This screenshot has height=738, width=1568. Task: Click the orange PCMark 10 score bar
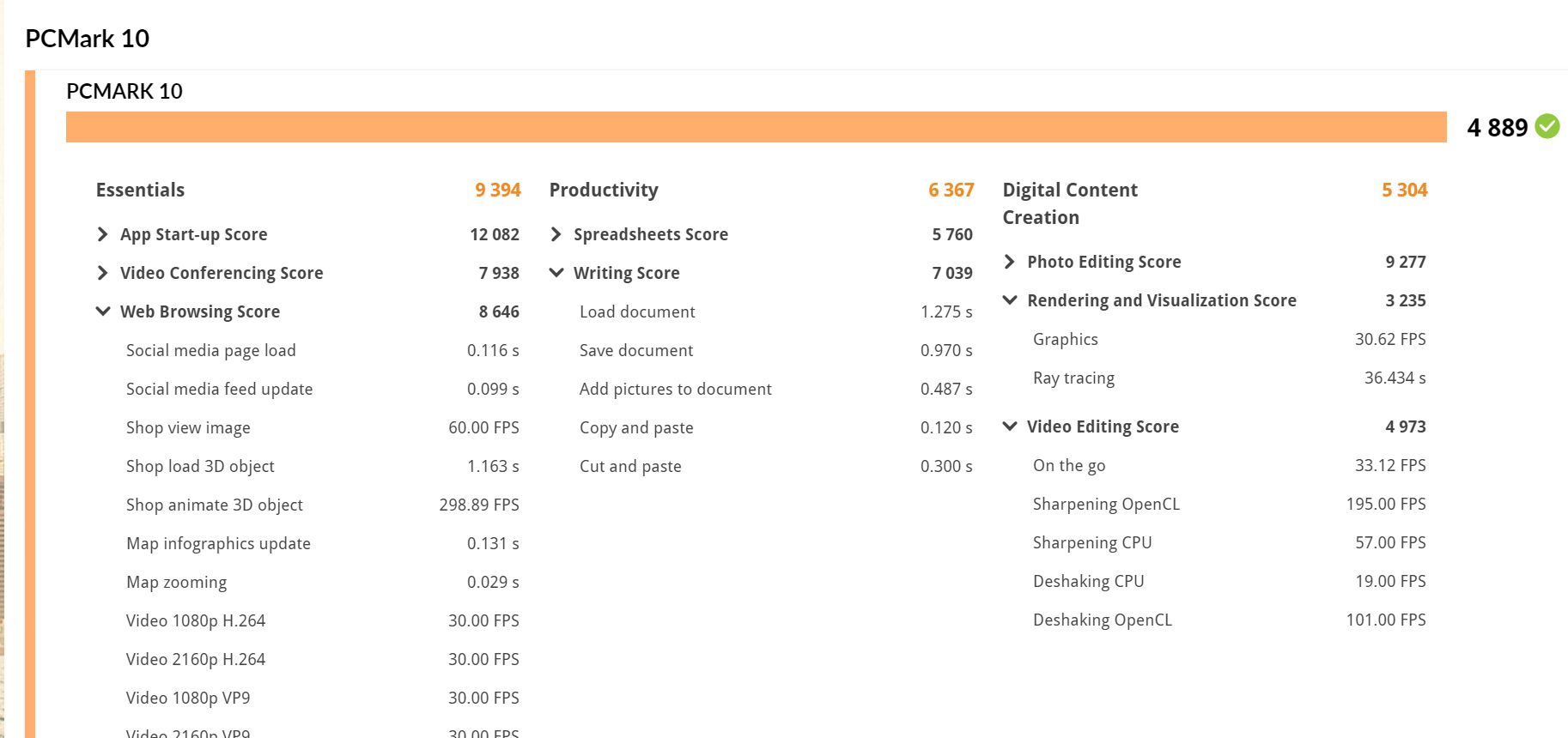(x=756, y=127)
